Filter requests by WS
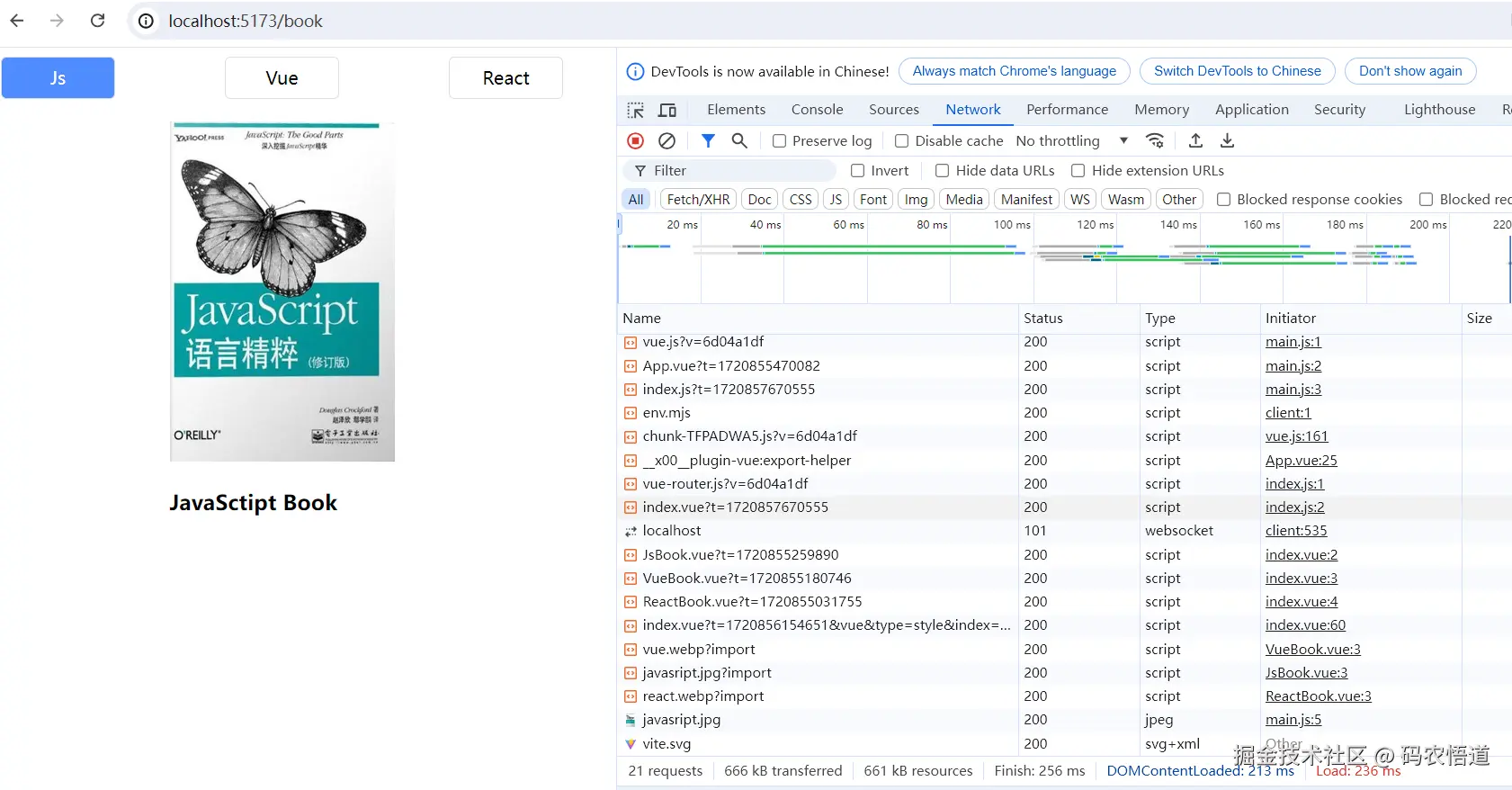This screenshot has width=1512, height=790. pyautogui.click(x=1080, y=200)
